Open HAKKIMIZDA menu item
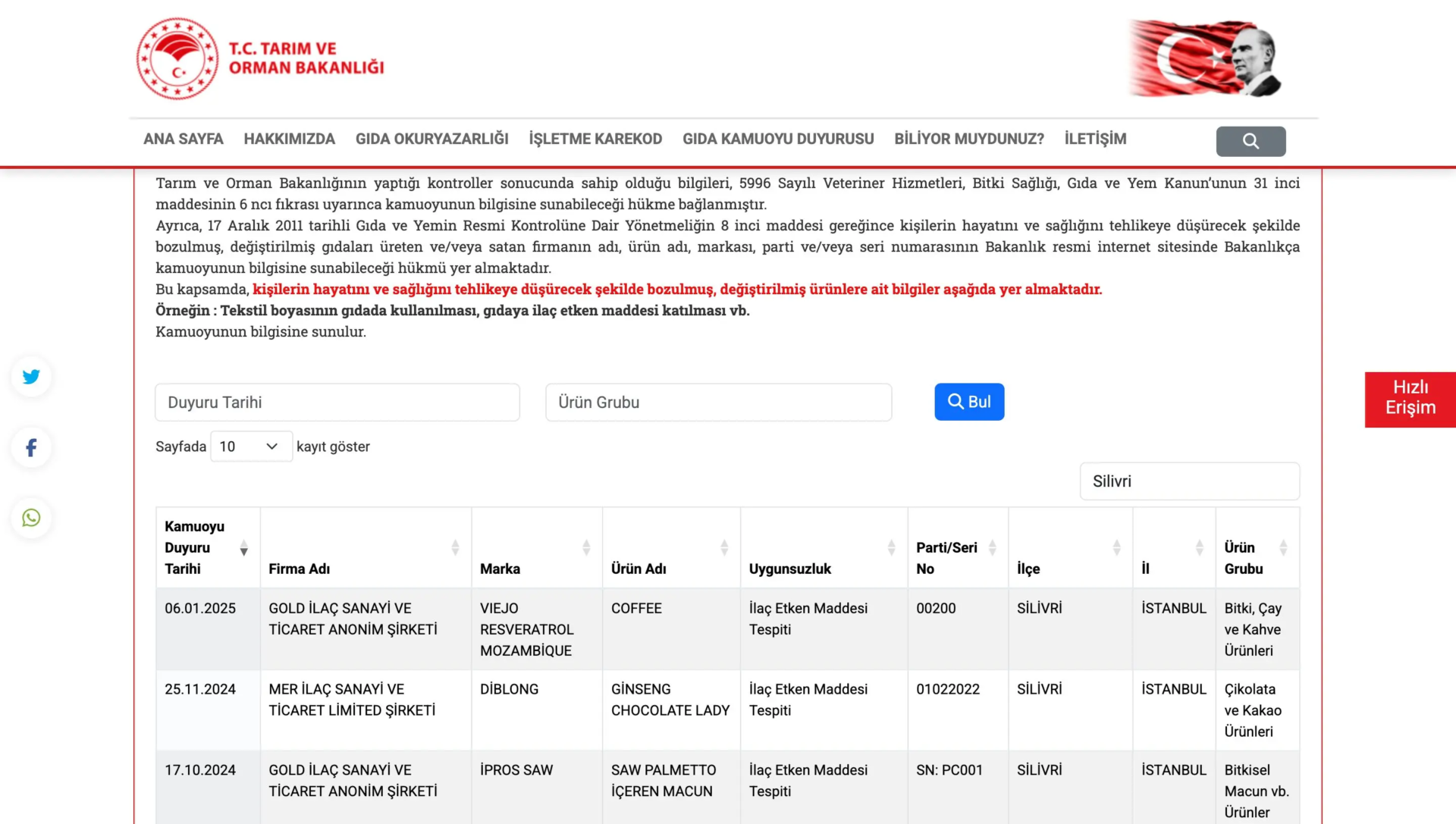The height and width of the screenshot is (824, 1456). coord(289,139)
